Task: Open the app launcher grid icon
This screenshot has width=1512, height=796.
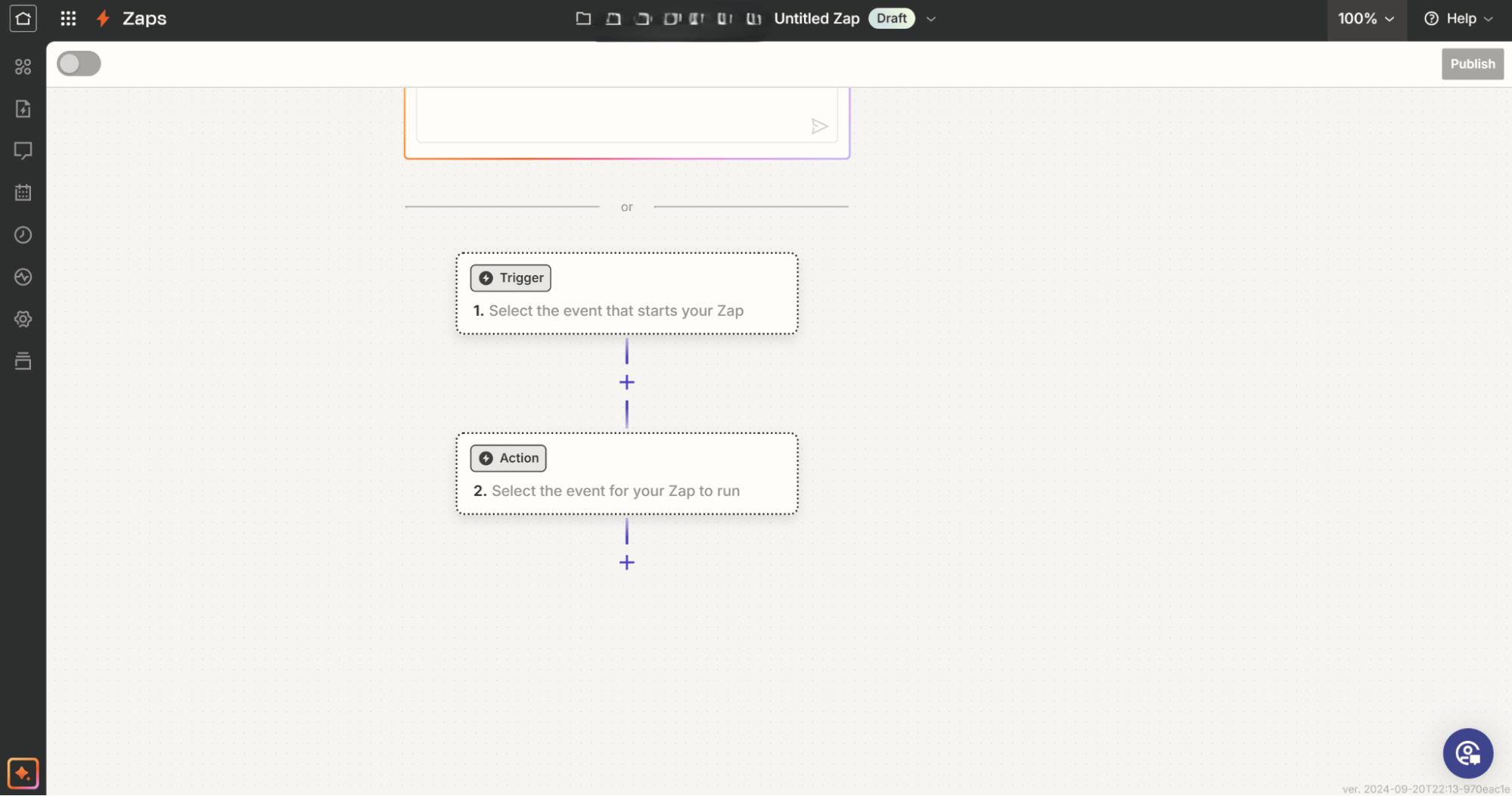Action: (68, 18)
